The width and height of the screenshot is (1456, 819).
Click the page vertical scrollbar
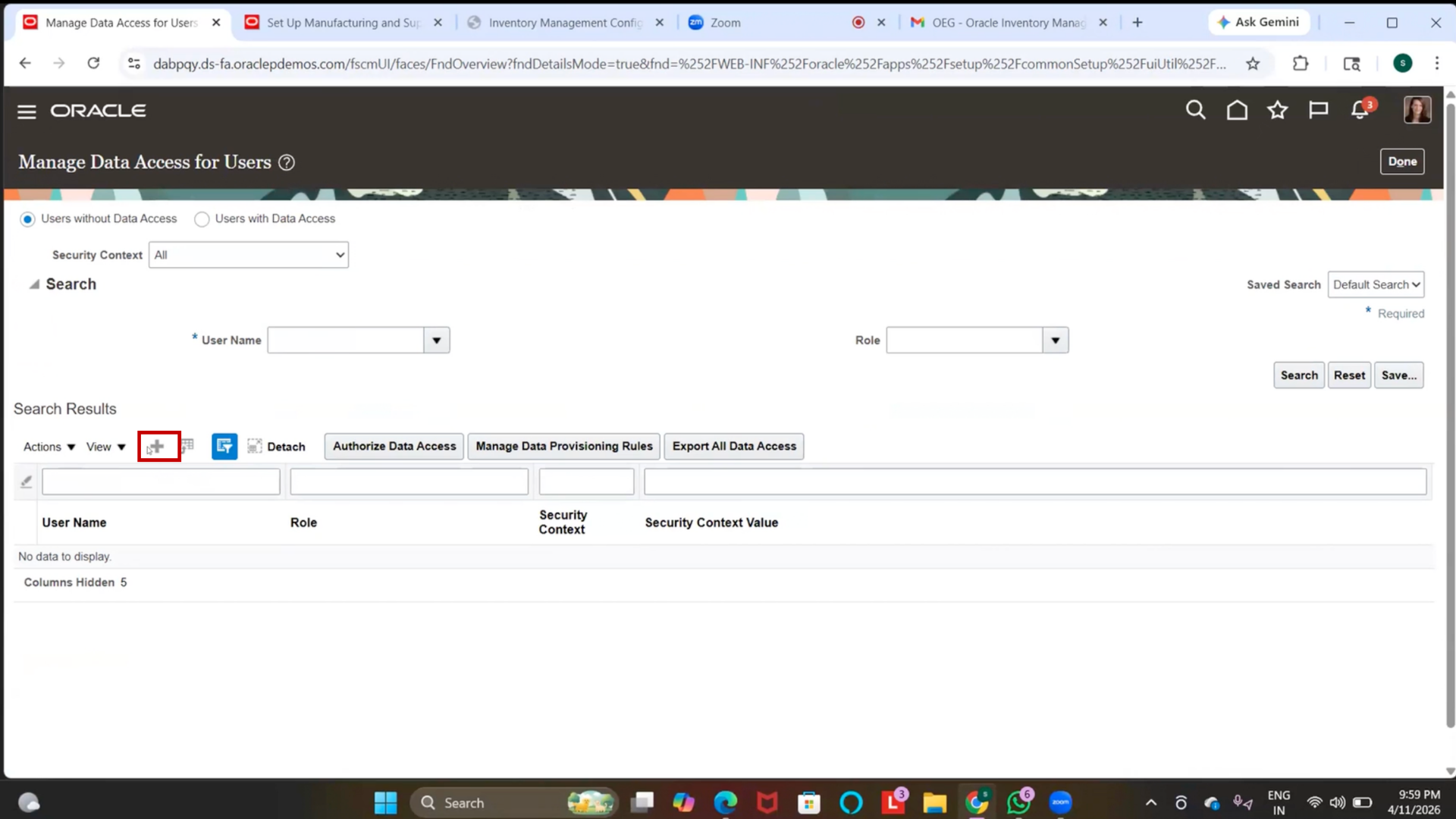tap(1450, 417)
